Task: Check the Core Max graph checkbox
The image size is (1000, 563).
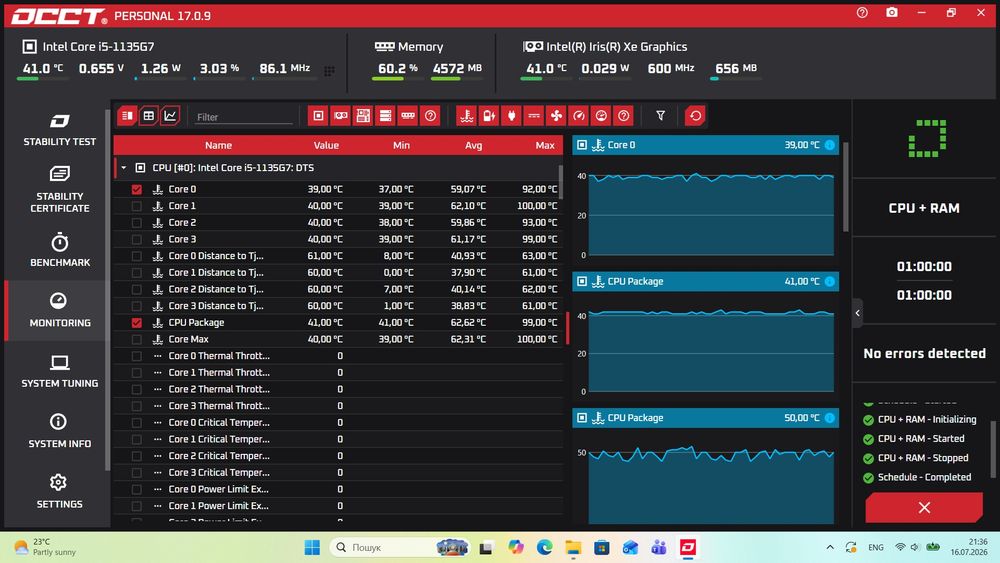Action: (x=136, y=339)
